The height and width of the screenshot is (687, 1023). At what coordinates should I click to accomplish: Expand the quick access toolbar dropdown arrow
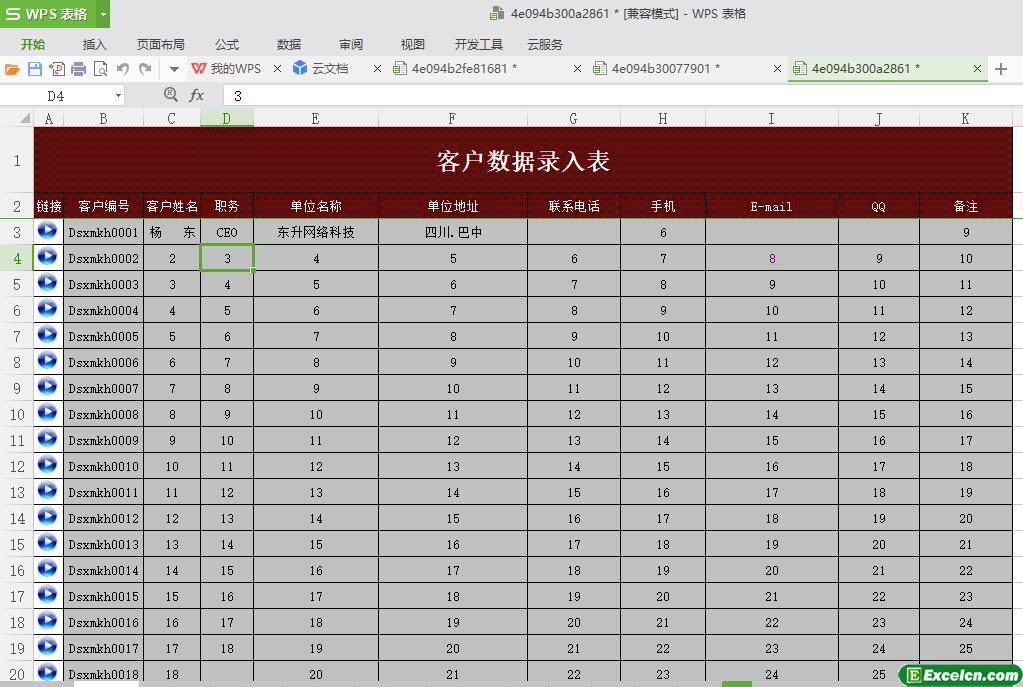(x=173, y=69)
